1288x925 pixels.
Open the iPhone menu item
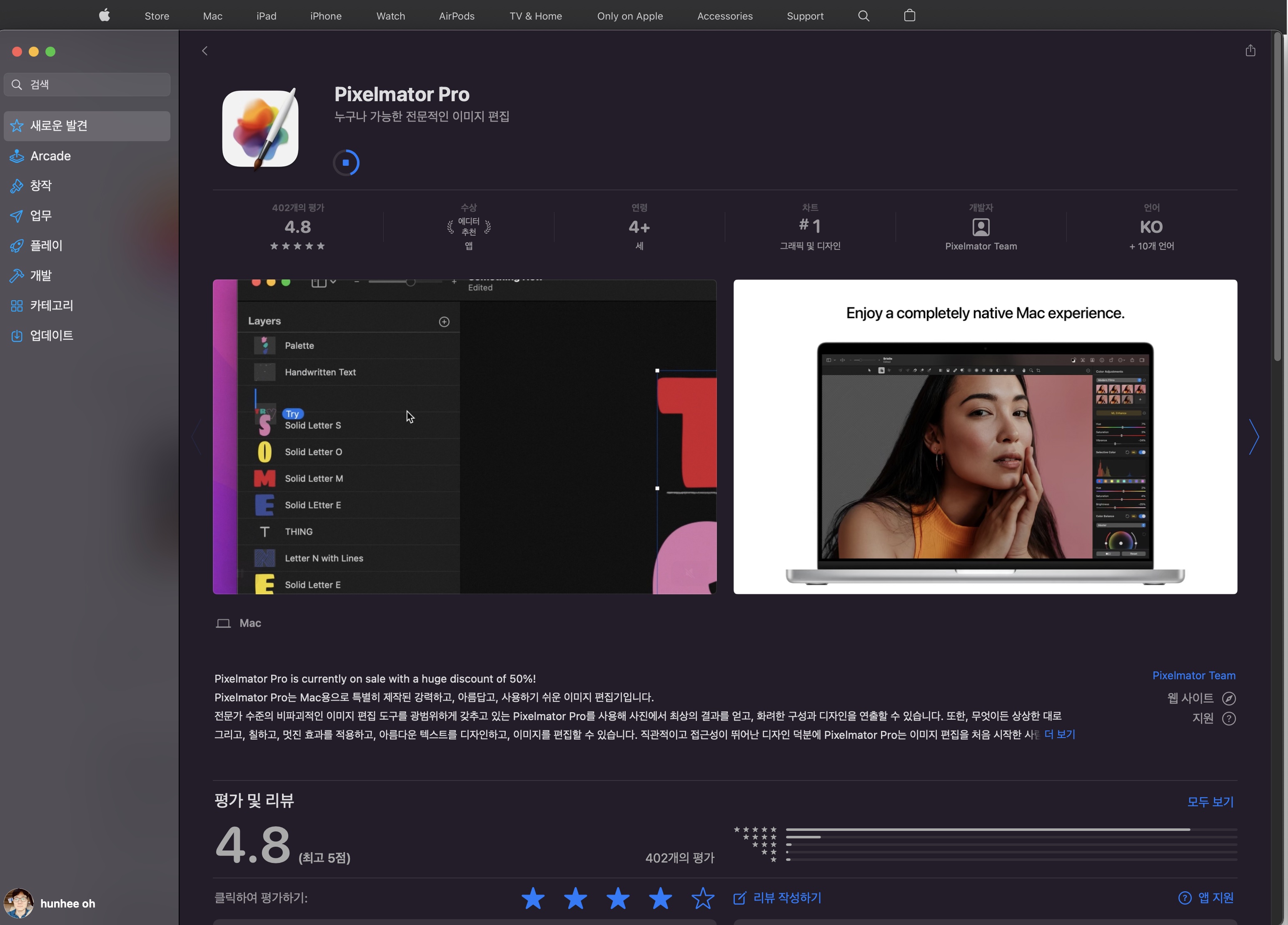pos(326,16)
